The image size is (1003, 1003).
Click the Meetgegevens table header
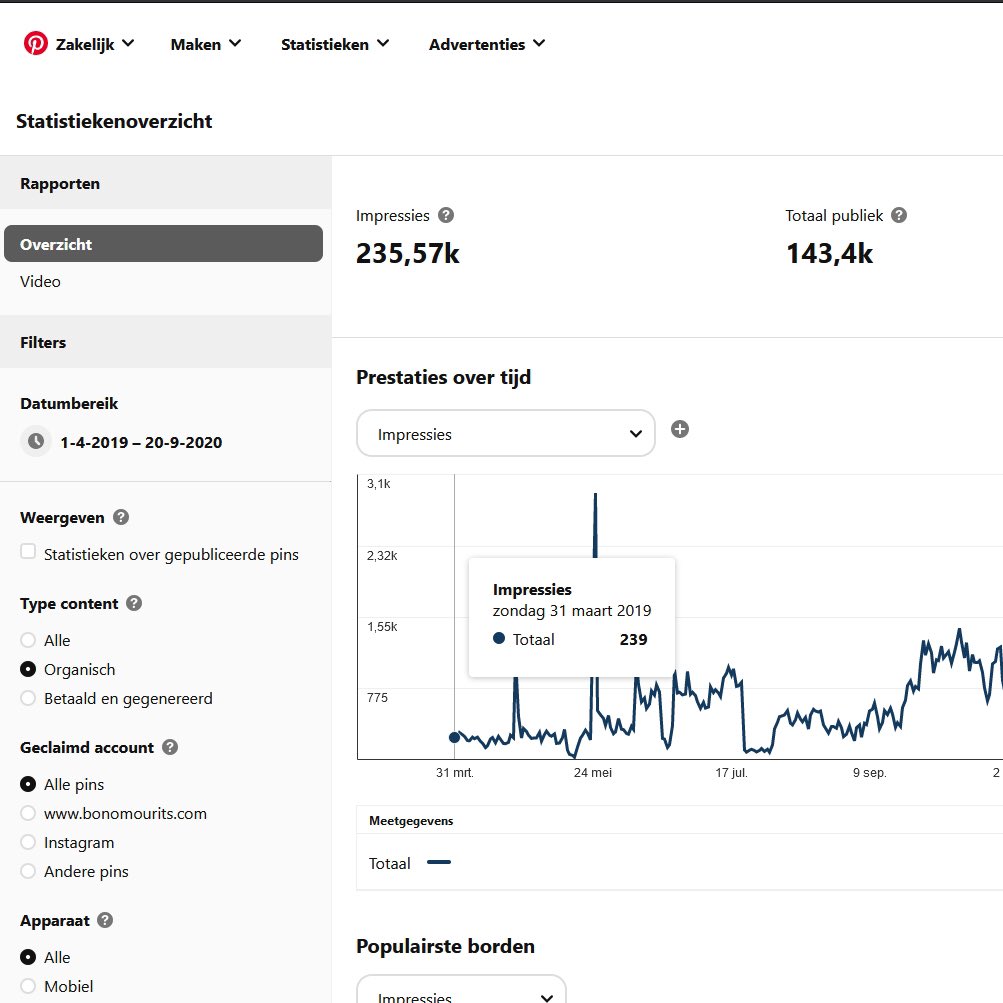(x=411, y=821)
